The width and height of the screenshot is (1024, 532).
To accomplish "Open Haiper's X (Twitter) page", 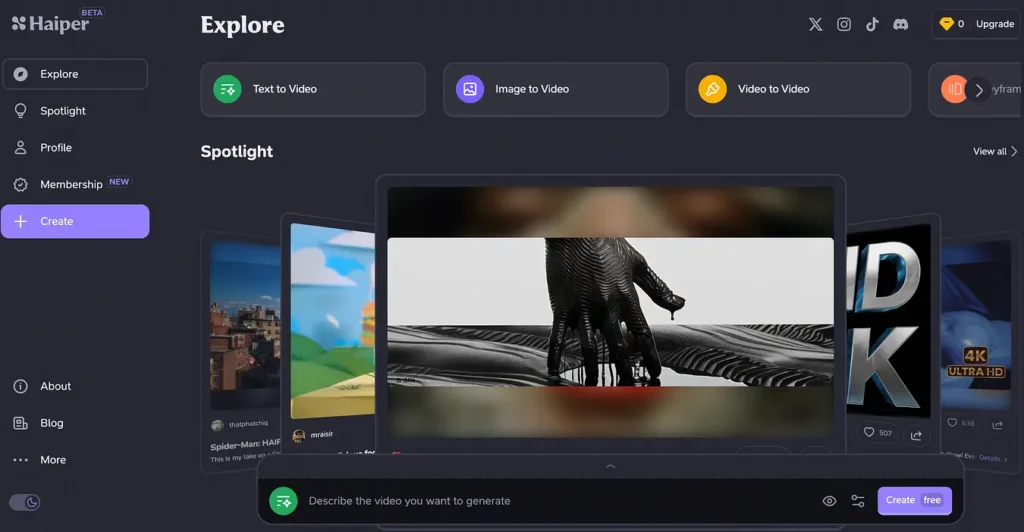I will (816, 24).
